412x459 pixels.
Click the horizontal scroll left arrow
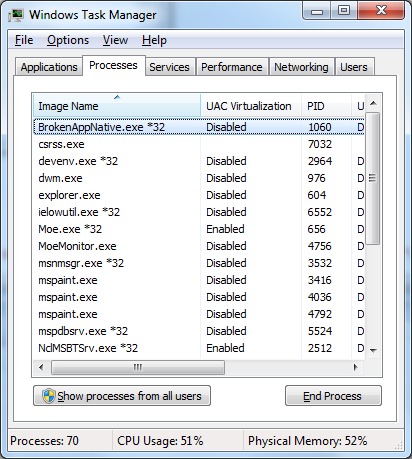click(x=41, y=367)
